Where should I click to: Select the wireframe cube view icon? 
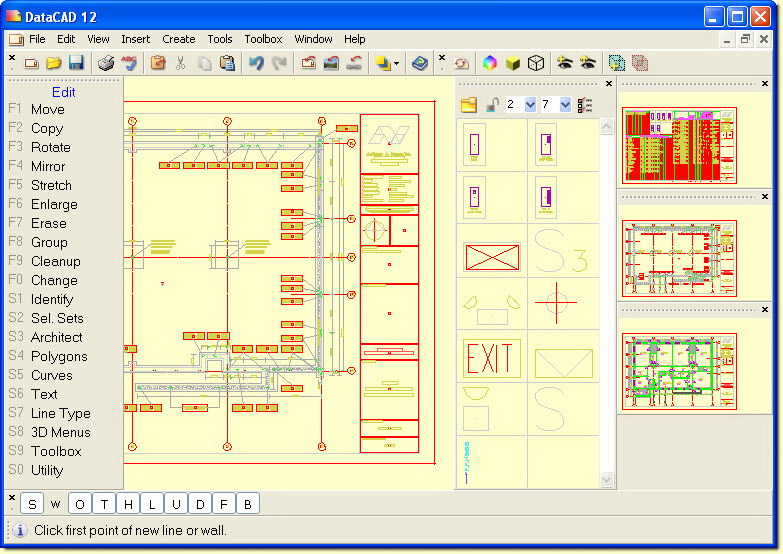click(x=536, y=63)
